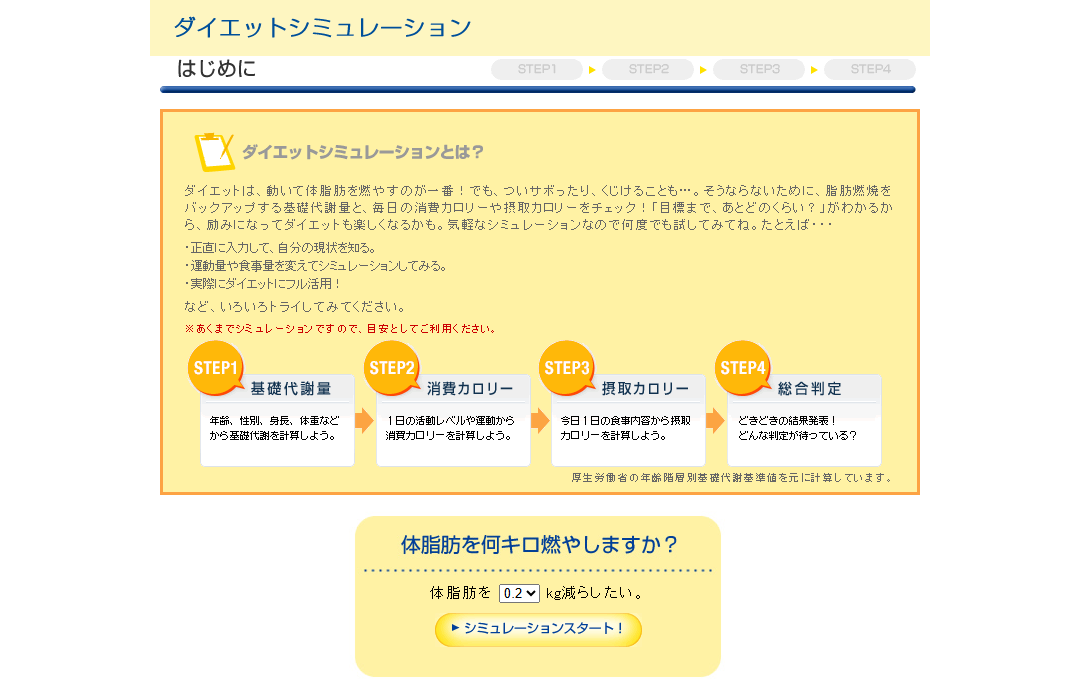Click the orange STEP3 badge
This screenshot has height=681, width=1092.
tap(567, 368)
